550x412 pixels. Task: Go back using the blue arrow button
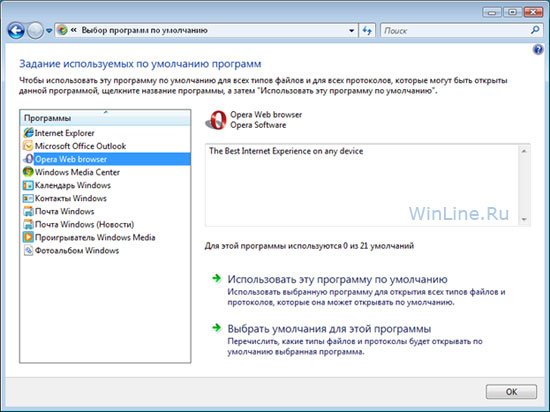(16, 31)
